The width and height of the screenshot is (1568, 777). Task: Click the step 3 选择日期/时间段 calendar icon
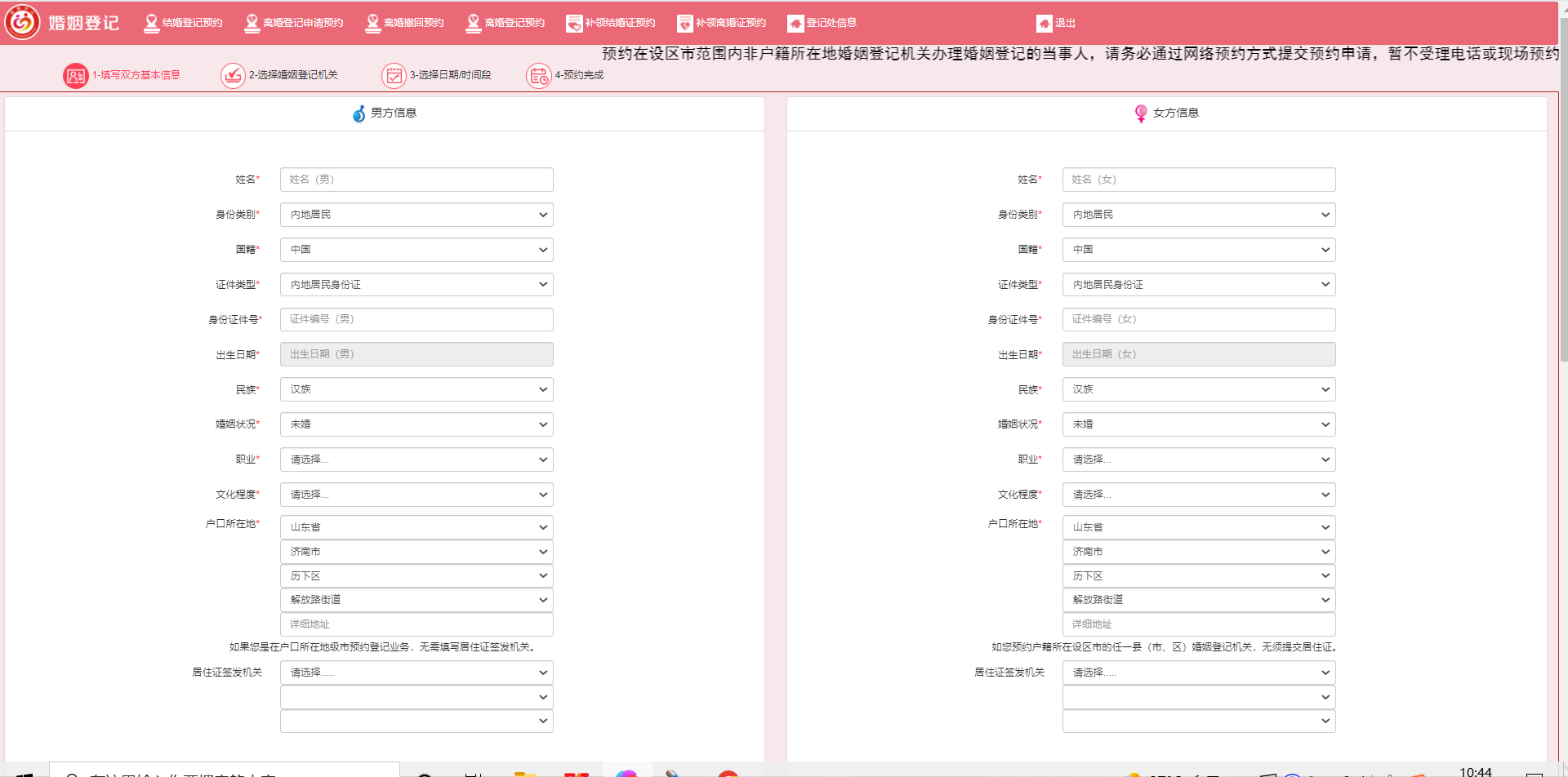coord(394,76)
